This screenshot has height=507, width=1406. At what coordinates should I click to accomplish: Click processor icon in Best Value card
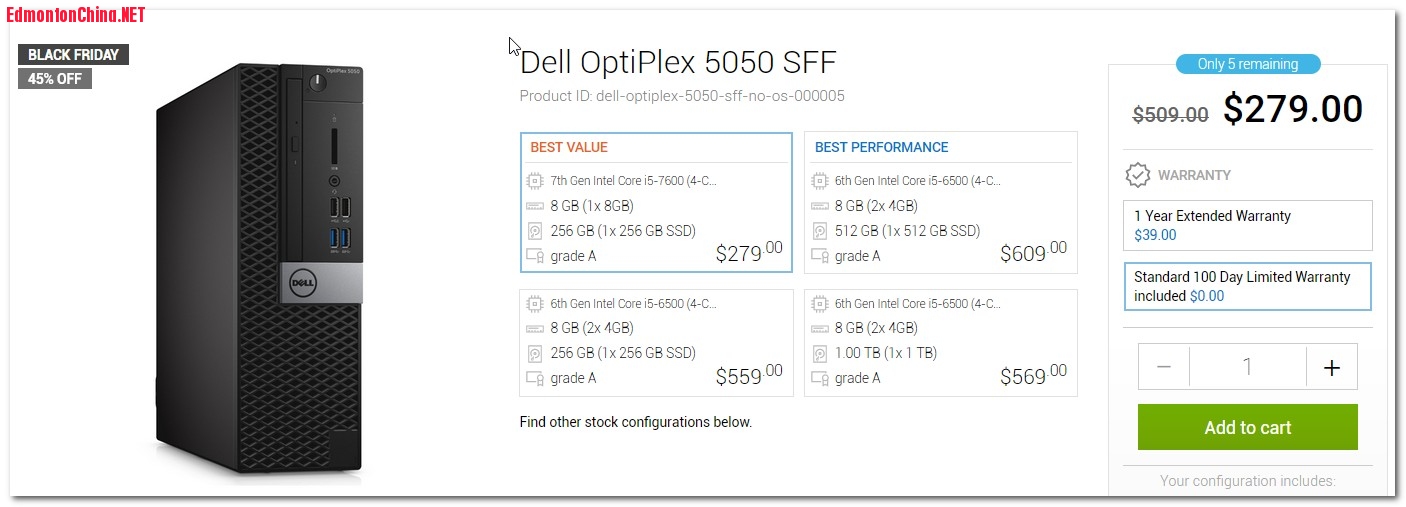point(535,181)
